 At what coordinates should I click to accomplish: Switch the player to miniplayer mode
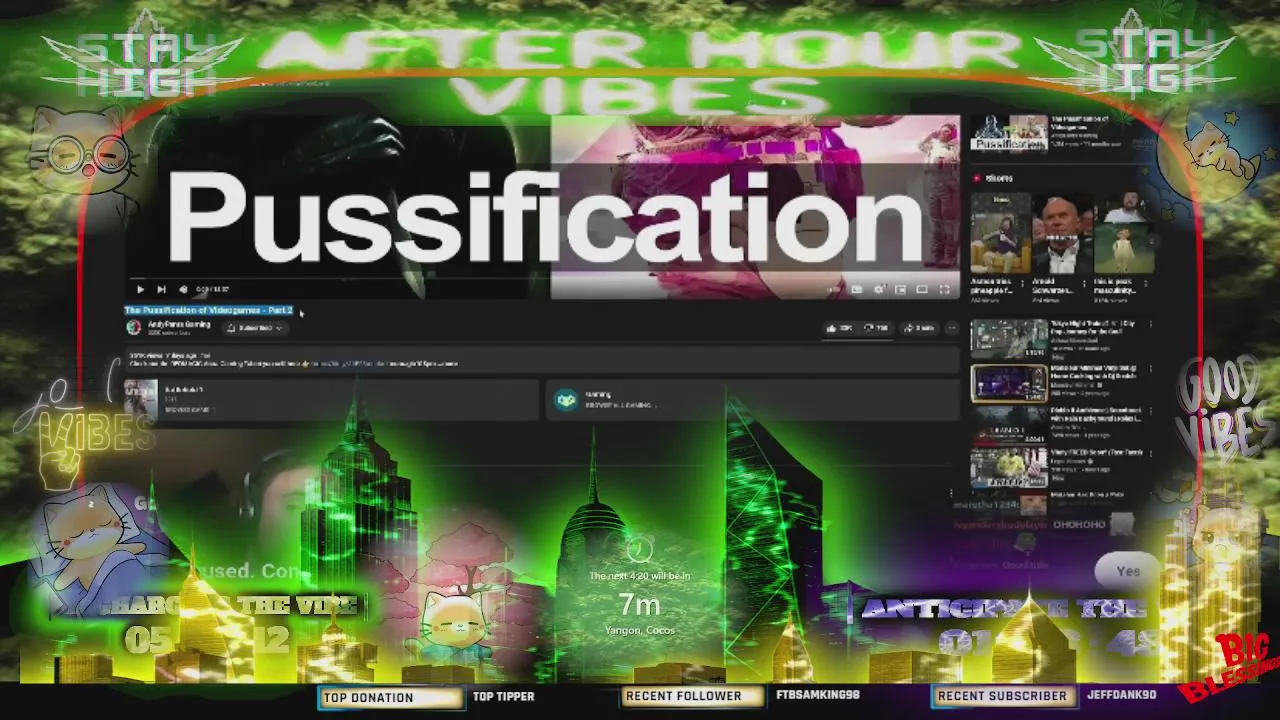(900, 289)
